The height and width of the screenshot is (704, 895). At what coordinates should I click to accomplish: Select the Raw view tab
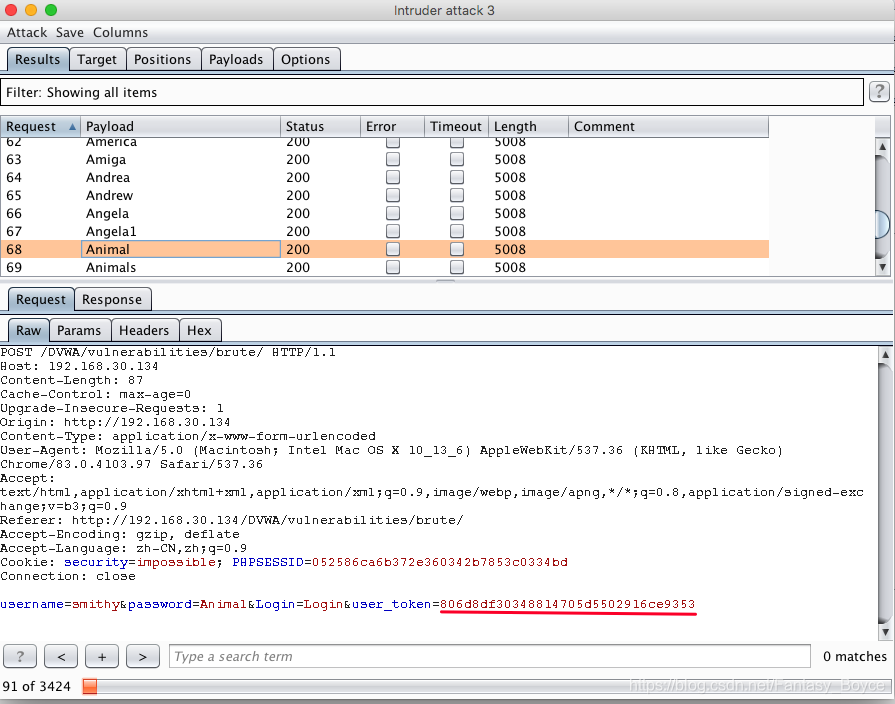pos(29,330)
